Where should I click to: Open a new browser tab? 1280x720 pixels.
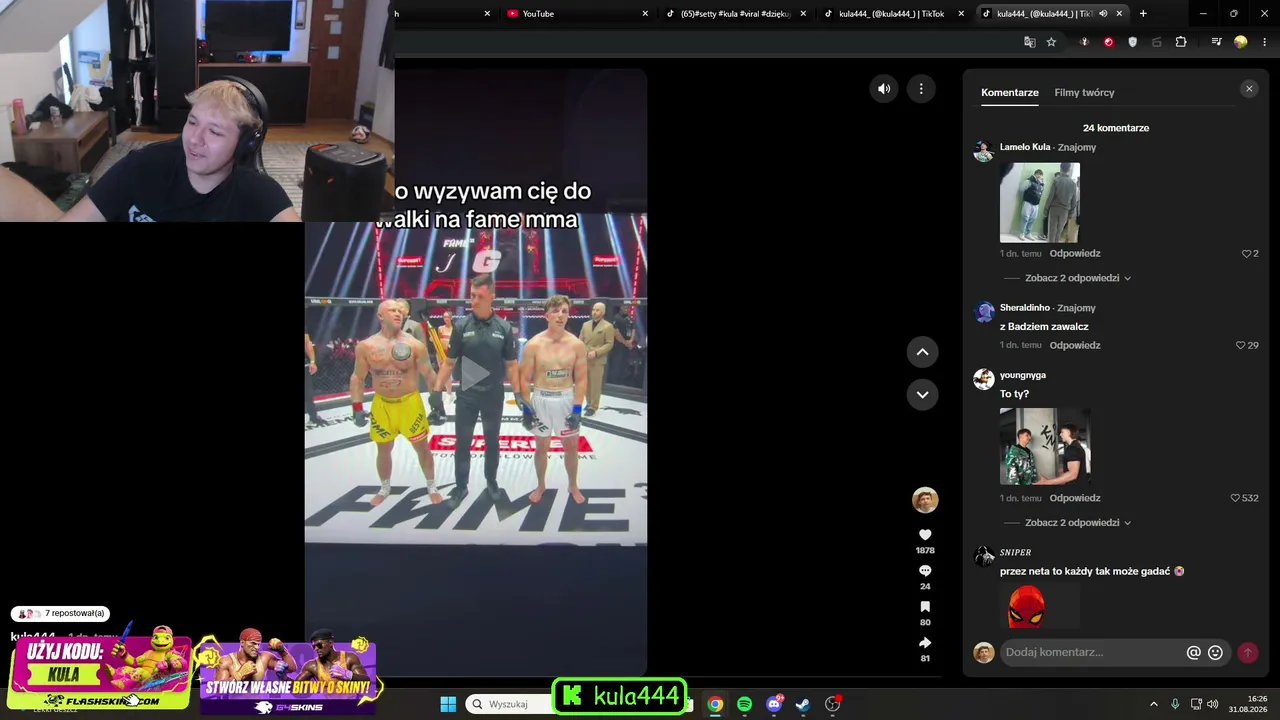1143,14
